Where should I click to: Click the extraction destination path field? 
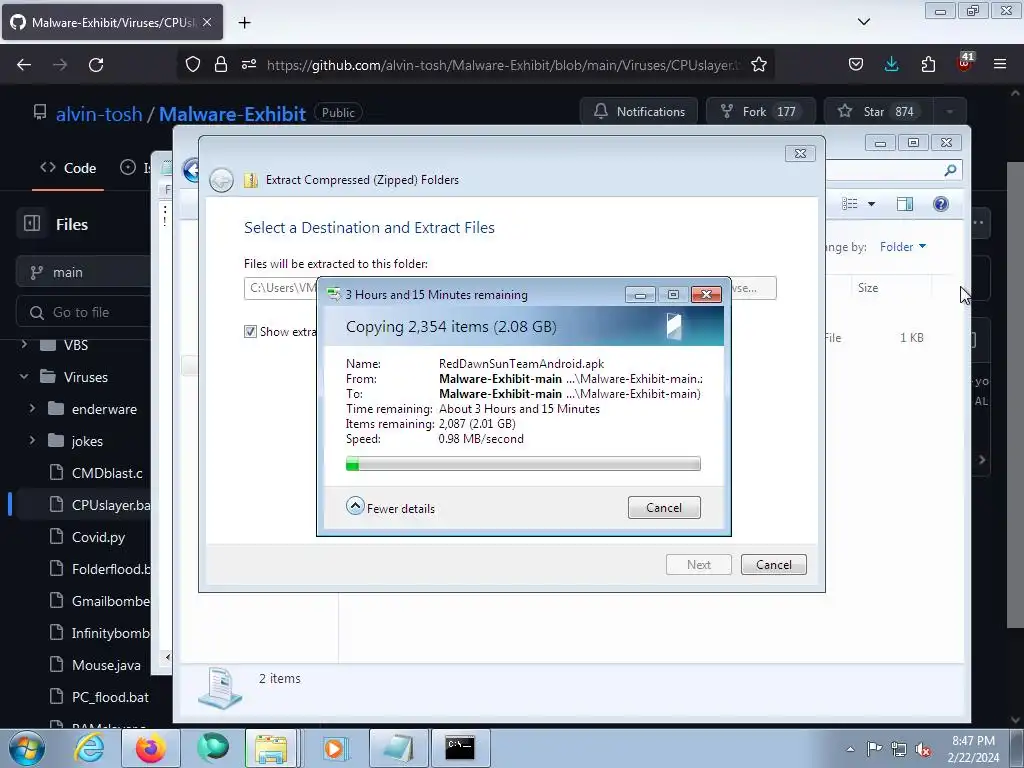click(280, 288)
